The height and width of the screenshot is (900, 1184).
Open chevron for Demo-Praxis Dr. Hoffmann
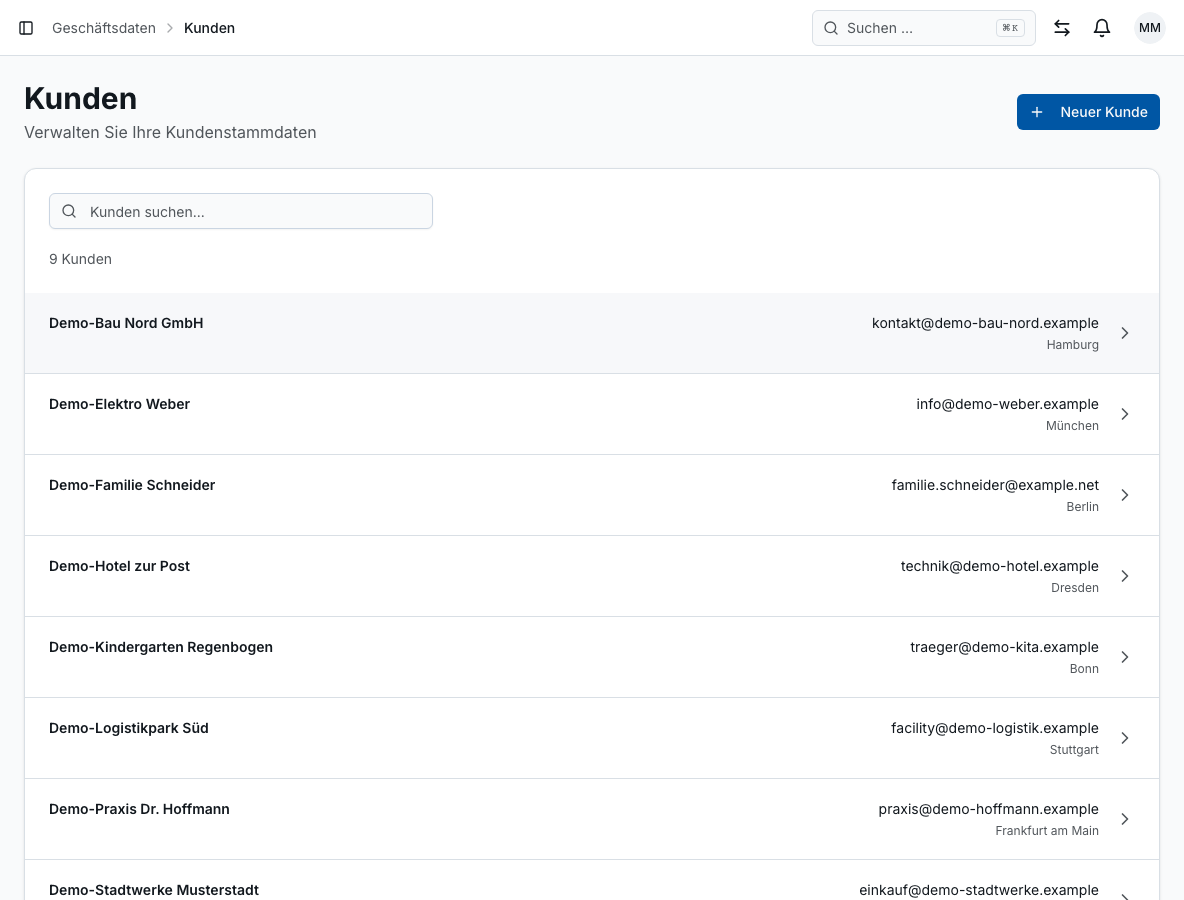(x=1124, y=819)
